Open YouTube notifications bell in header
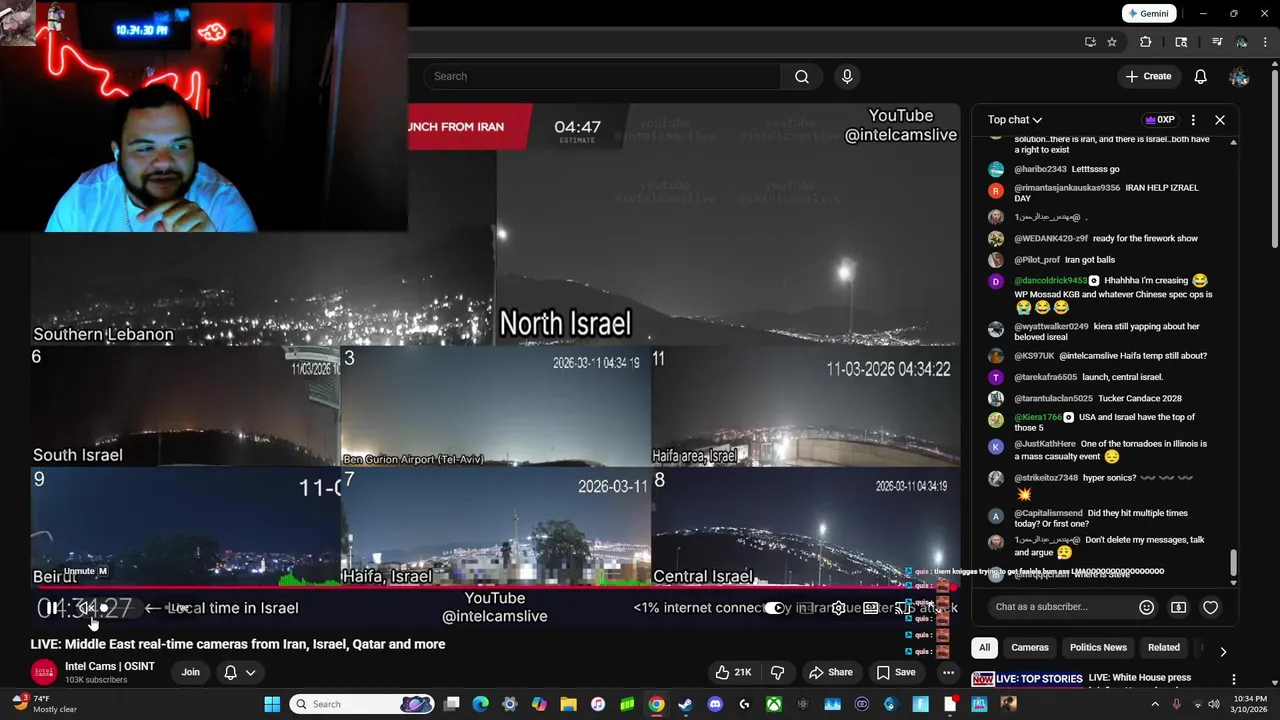 click(x=1200, y=76)
